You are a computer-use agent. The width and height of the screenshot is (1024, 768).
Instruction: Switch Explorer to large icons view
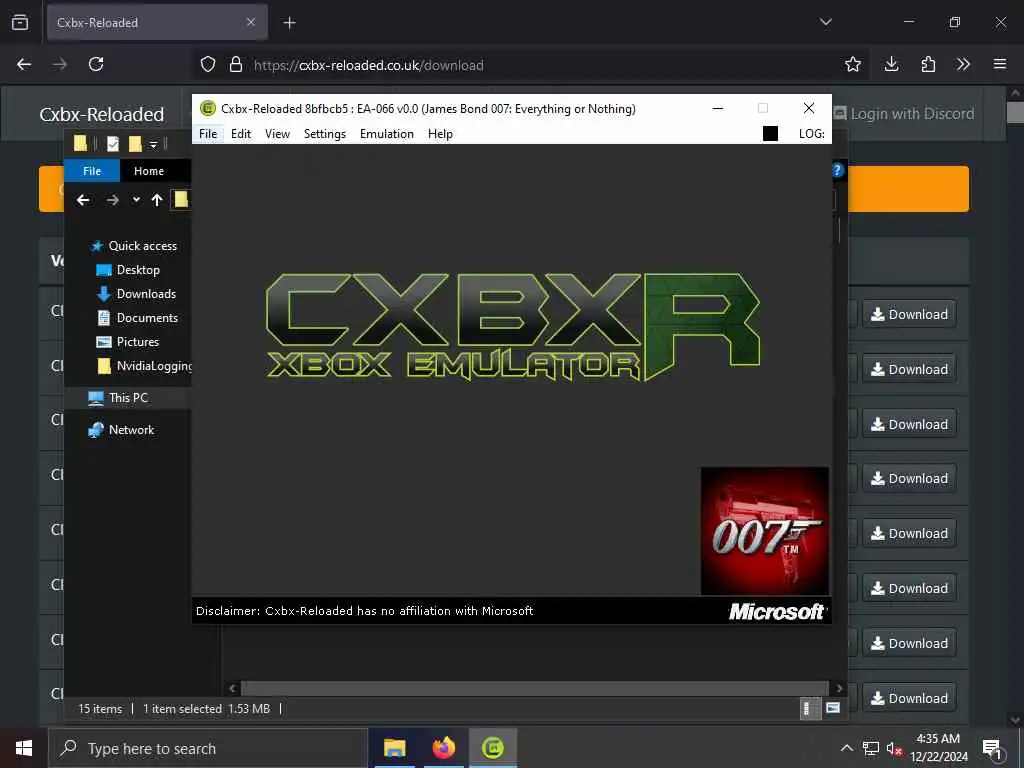pos(833,708)
